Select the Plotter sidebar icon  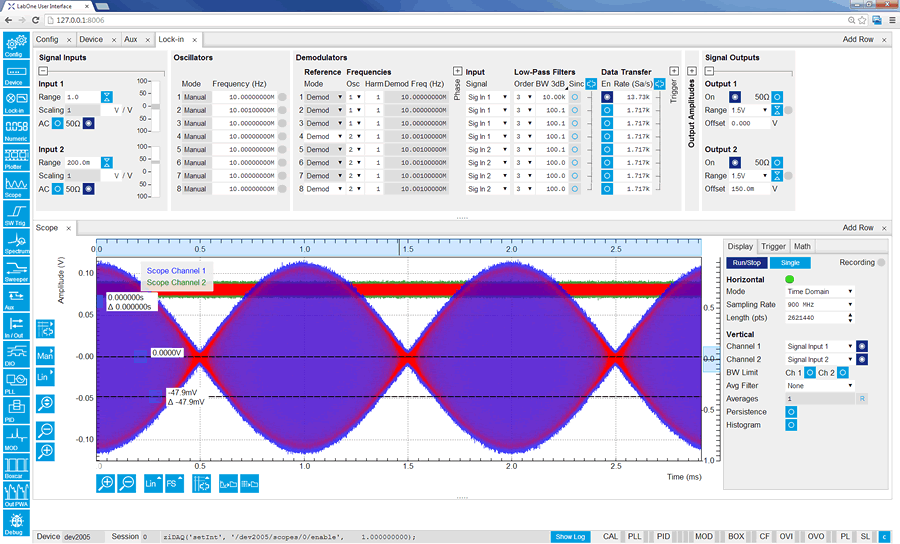[15, 156]
